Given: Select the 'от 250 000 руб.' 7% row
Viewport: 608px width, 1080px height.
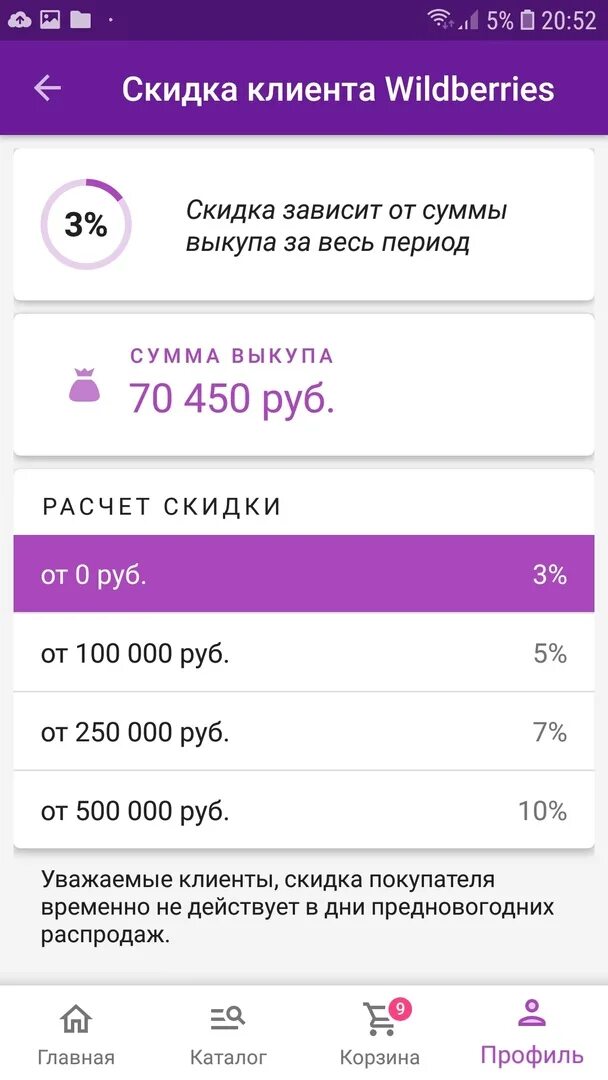Looking at the screenshot, I should tap(304, 731).
